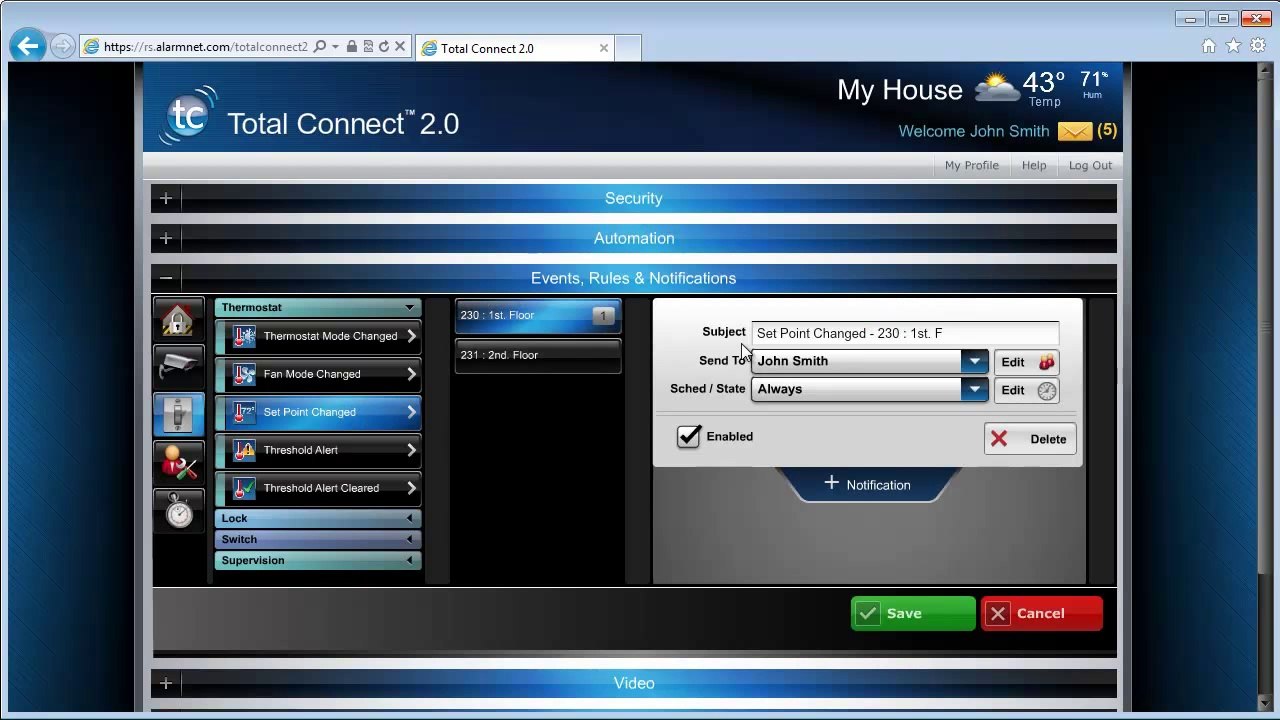
Task: Expand the Supervision category
Action: 318,560
